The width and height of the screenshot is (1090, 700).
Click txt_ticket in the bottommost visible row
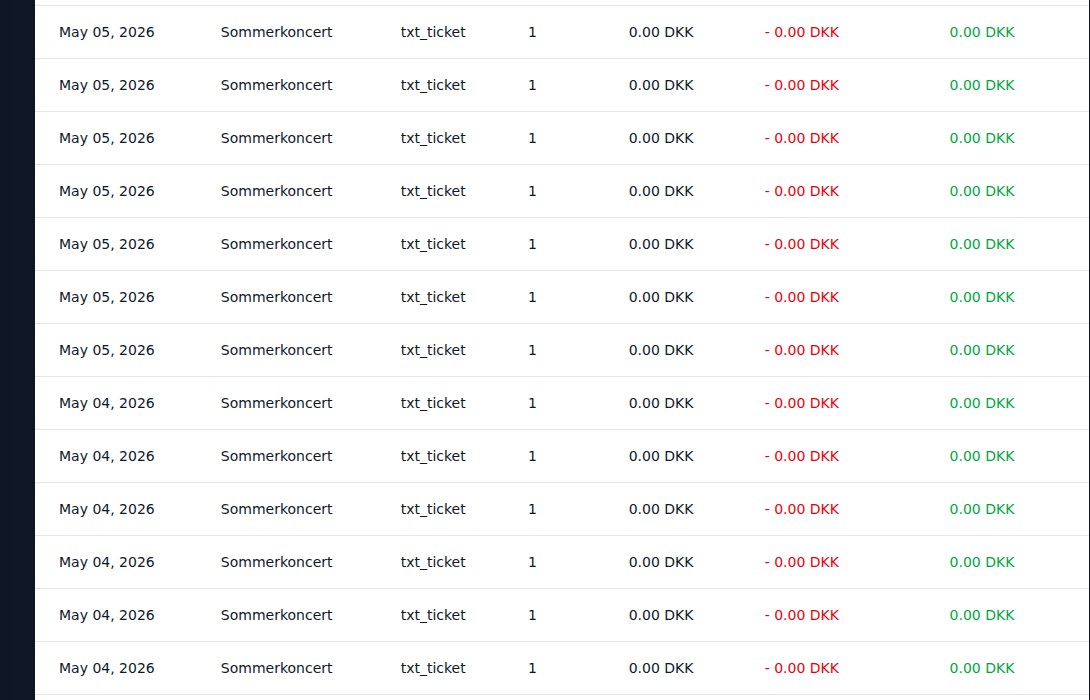coord(432,668)
